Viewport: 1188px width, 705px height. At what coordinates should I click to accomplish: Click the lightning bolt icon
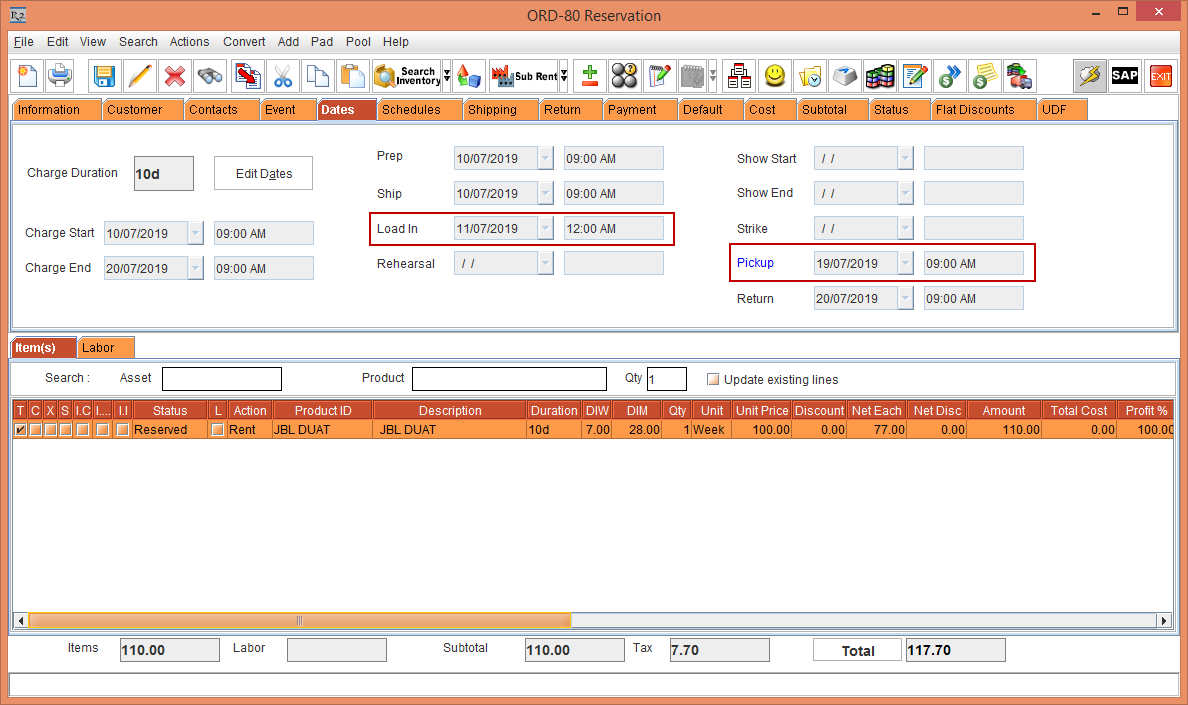tap(1090, 76)
